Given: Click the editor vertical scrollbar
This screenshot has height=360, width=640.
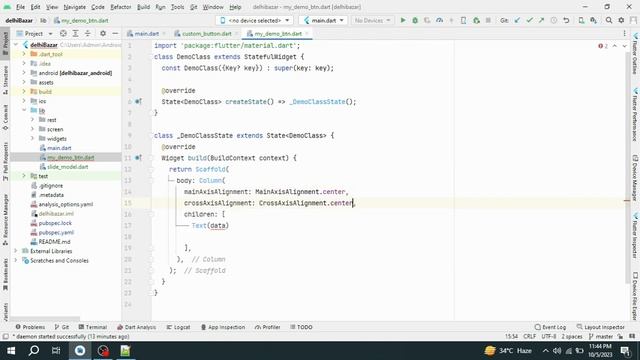Looking at the screenshot, I should [x=627, y=167].
